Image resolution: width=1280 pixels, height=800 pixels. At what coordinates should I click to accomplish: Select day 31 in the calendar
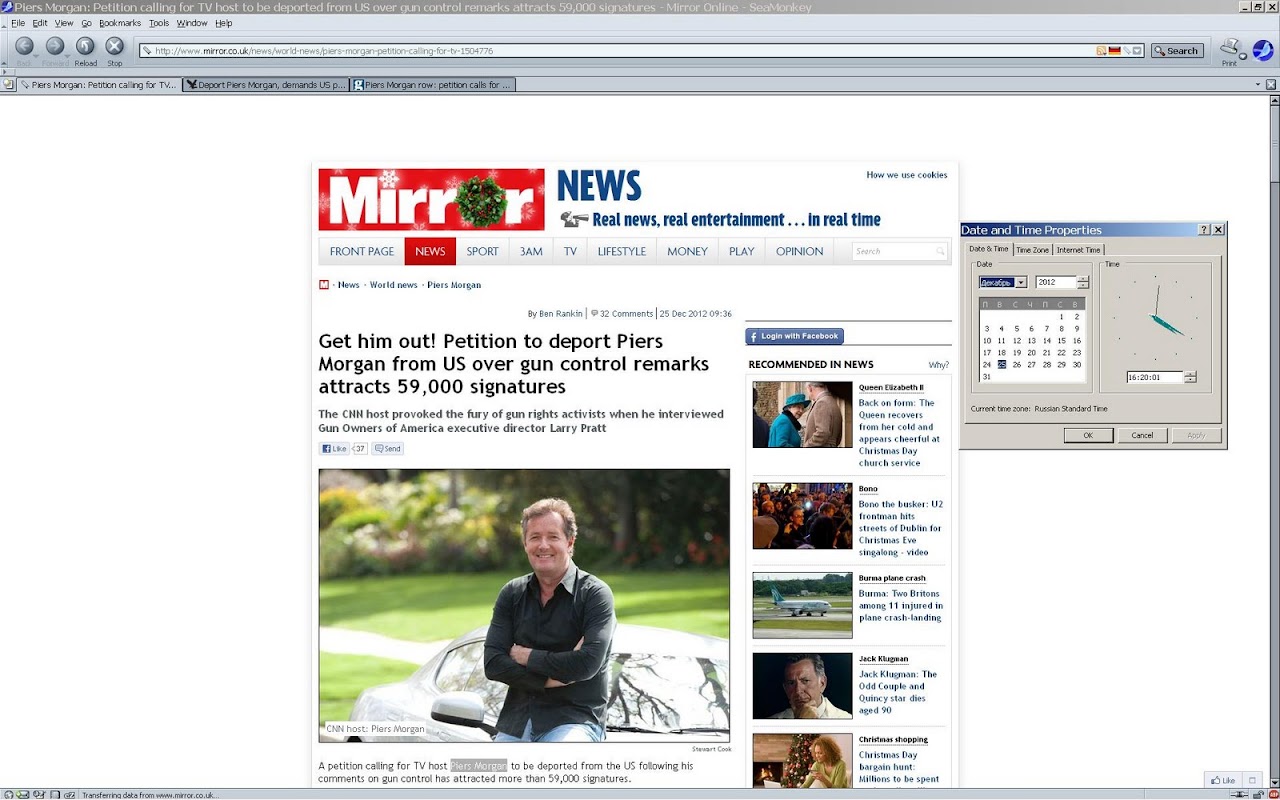(987, 377)
